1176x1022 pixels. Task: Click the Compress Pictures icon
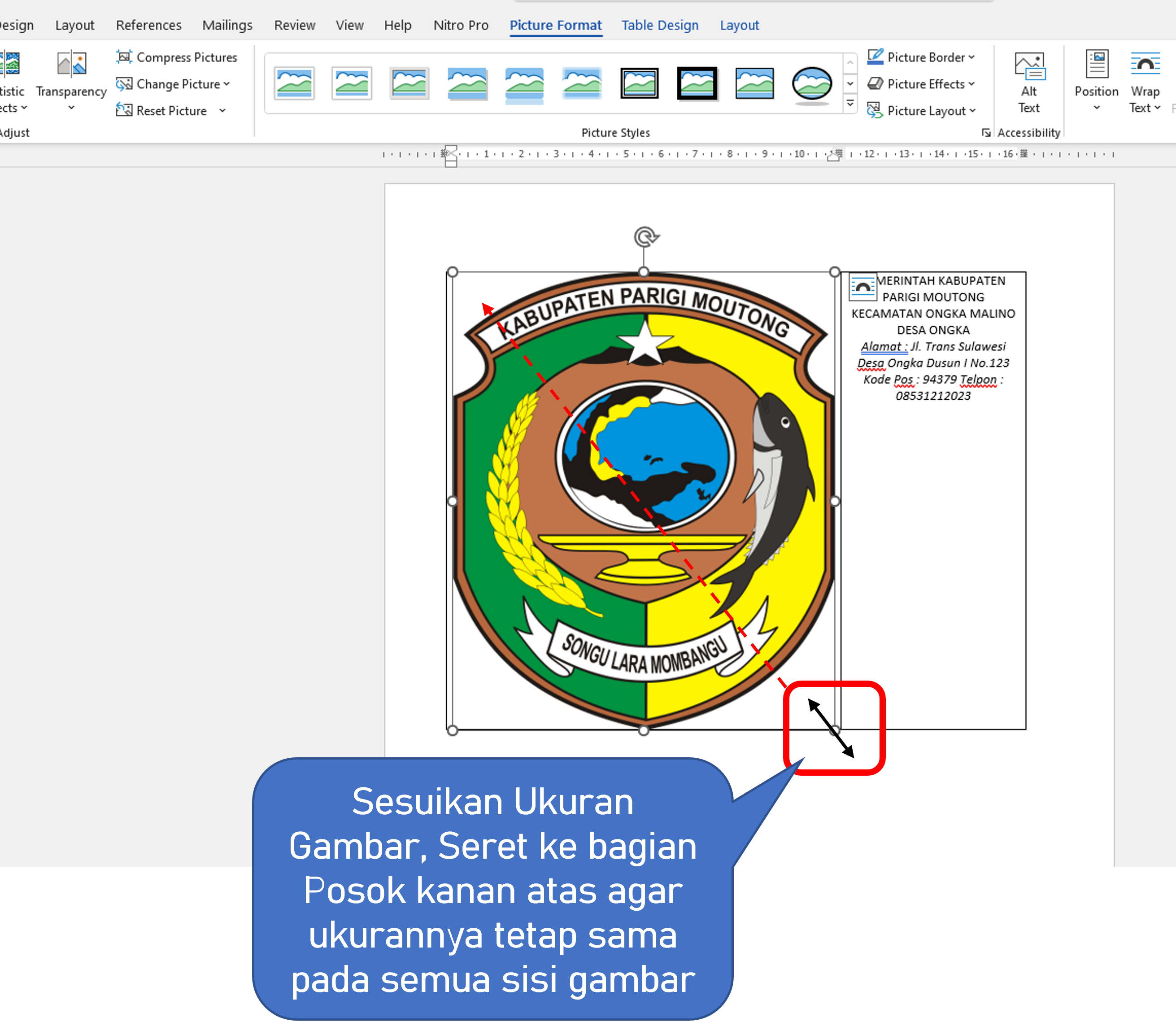pos(124,57)
